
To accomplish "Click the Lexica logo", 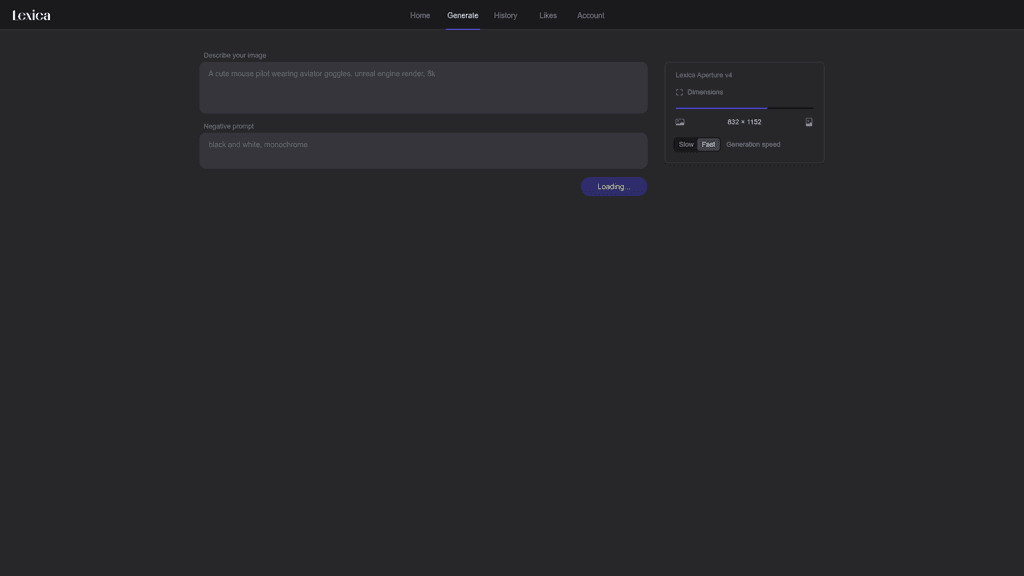I will pyautogui.click(x=31, y=15).
